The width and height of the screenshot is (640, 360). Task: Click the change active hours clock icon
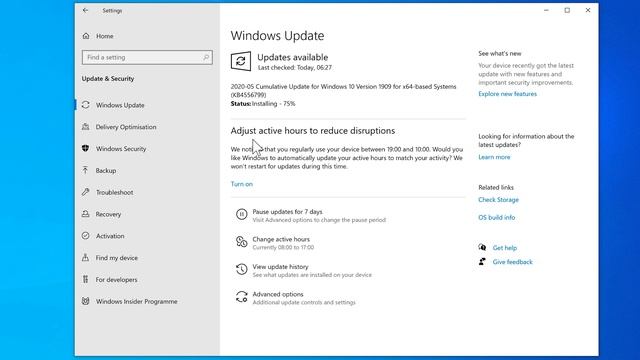pyautogui.click(x=242, y=242)
